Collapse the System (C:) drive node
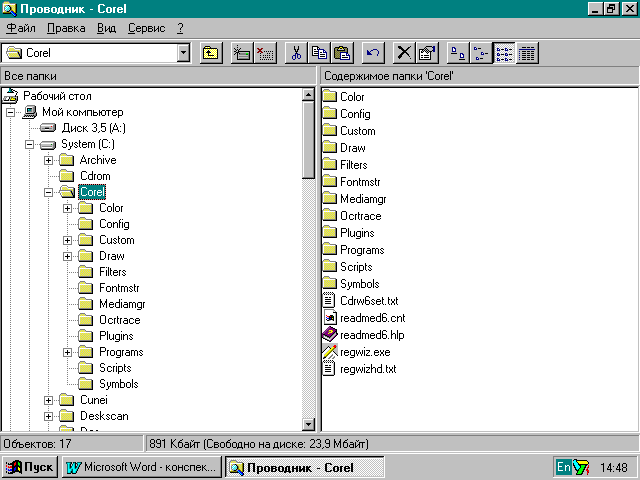The height and width of the screenshot is (480, 640). point(29,144)
